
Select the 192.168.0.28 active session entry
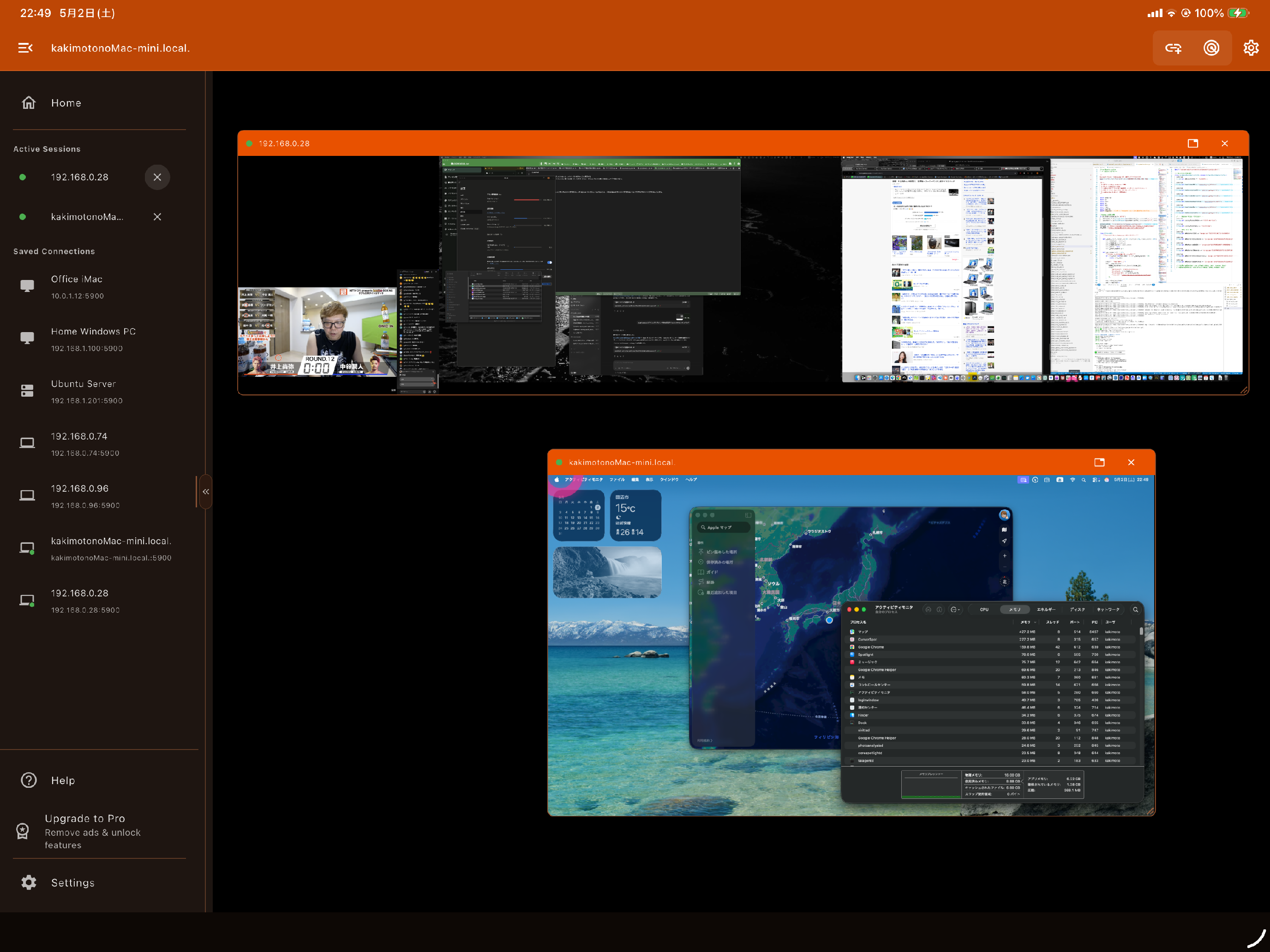pos(80,177)
